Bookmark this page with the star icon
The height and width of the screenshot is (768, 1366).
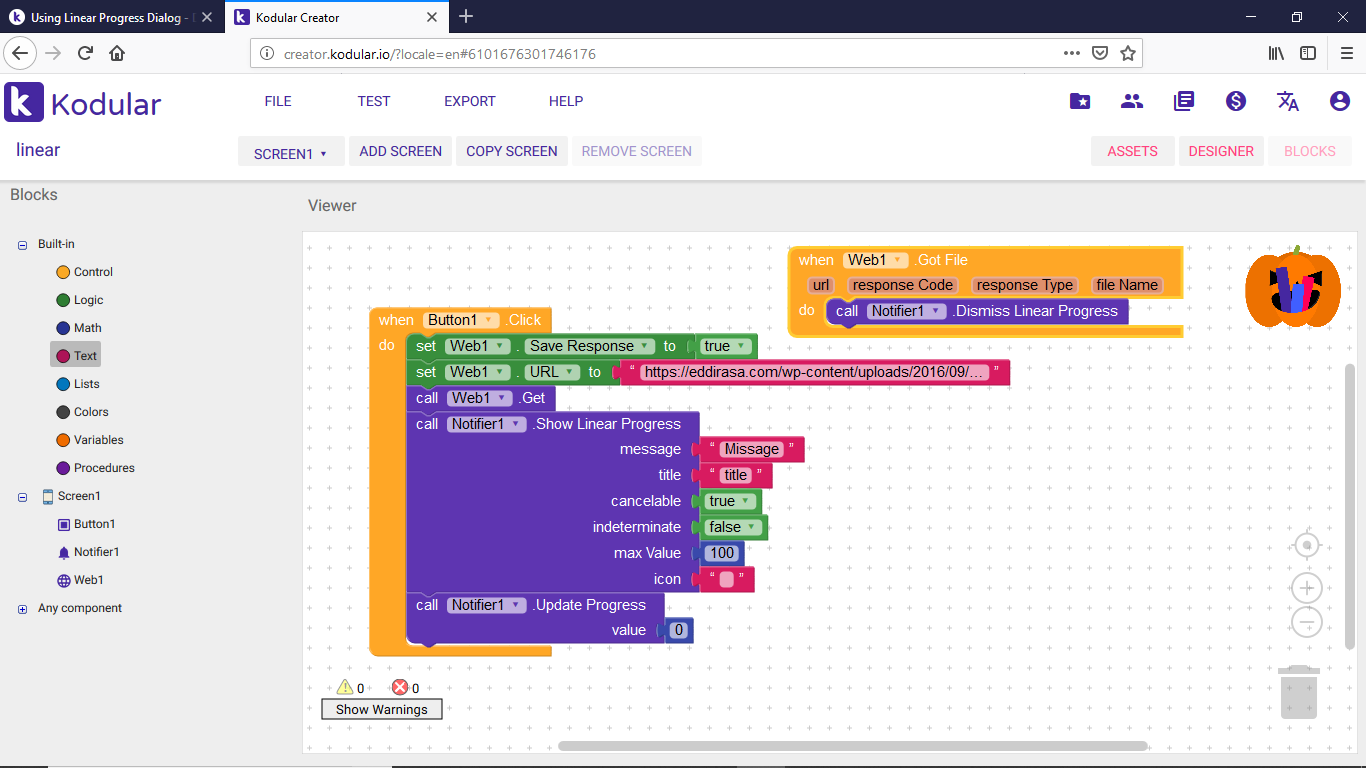click(x=1128, y=53)
